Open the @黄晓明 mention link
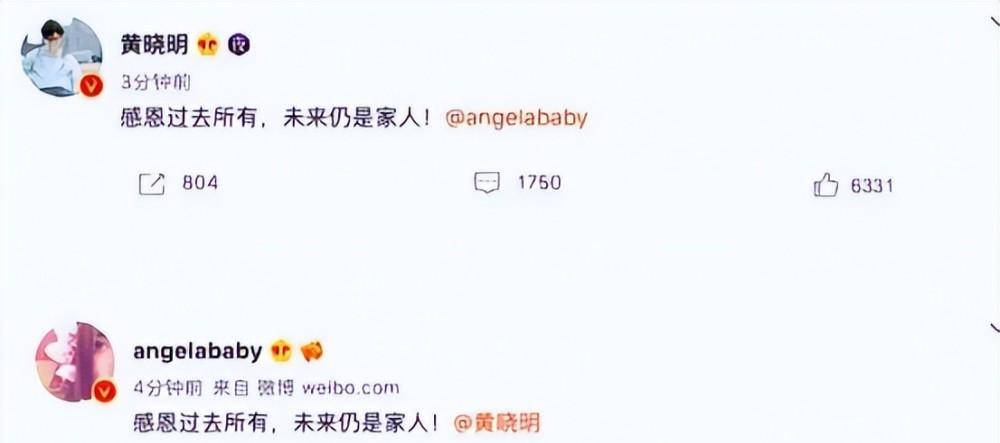1000x443 pixels. pyautogui.click(x=496, y=423)
